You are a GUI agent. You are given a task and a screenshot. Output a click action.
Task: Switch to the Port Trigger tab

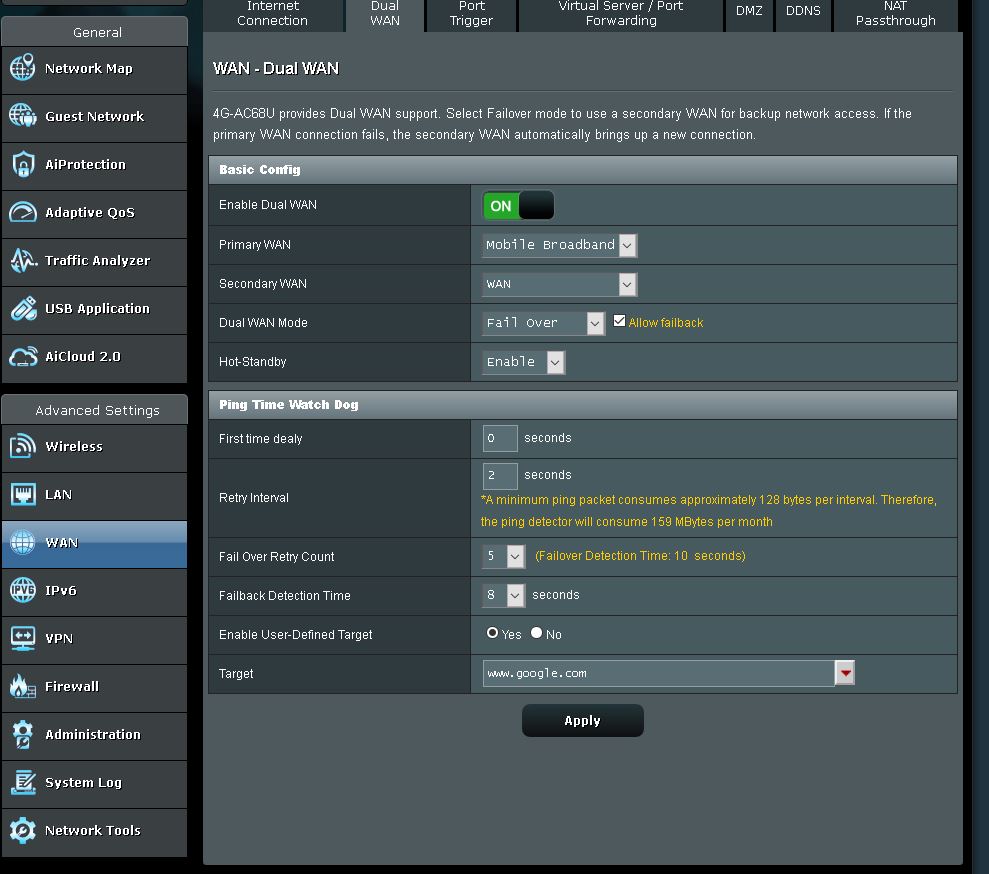[471, 14]
